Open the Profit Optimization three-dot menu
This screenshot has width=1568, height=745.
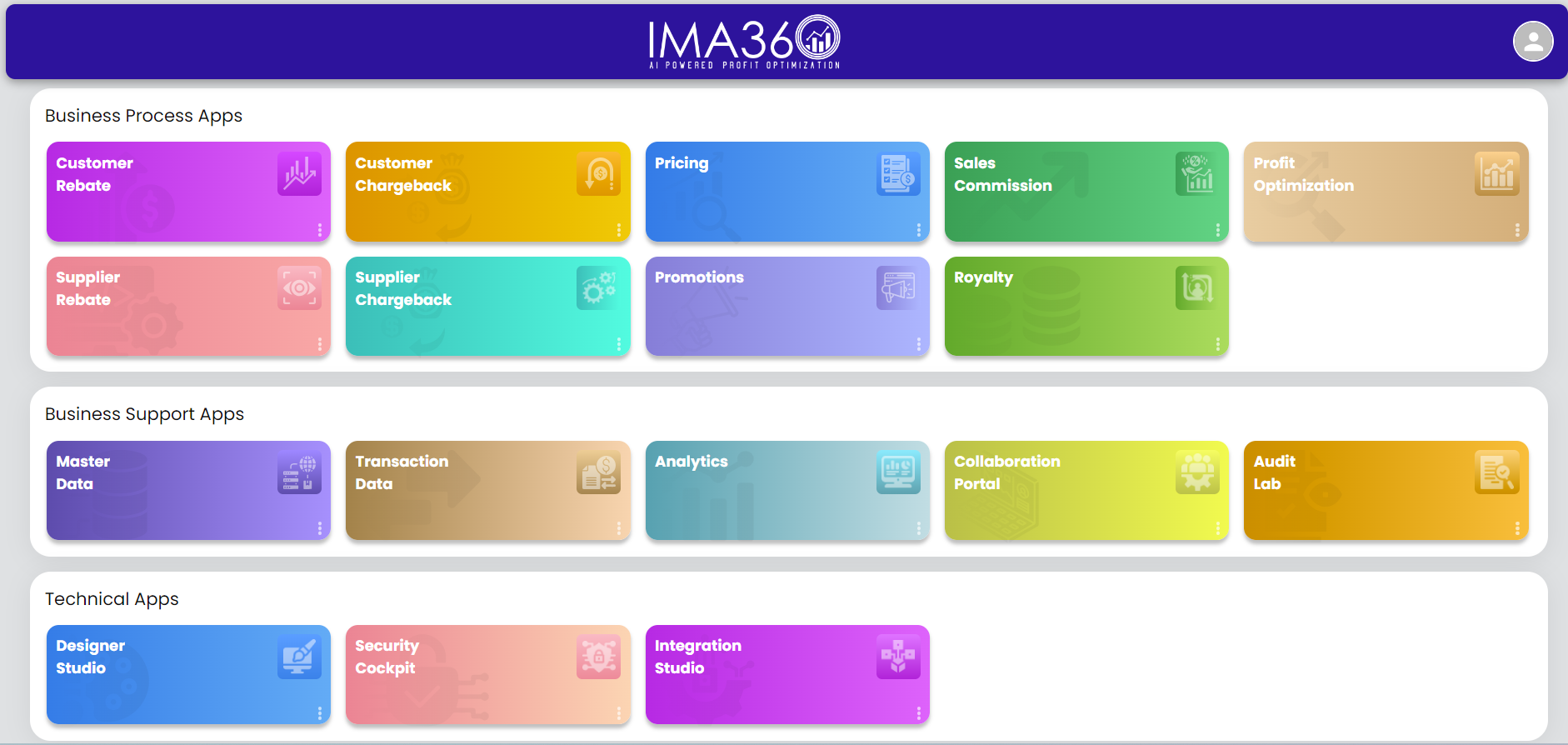tap(1516, 230)
